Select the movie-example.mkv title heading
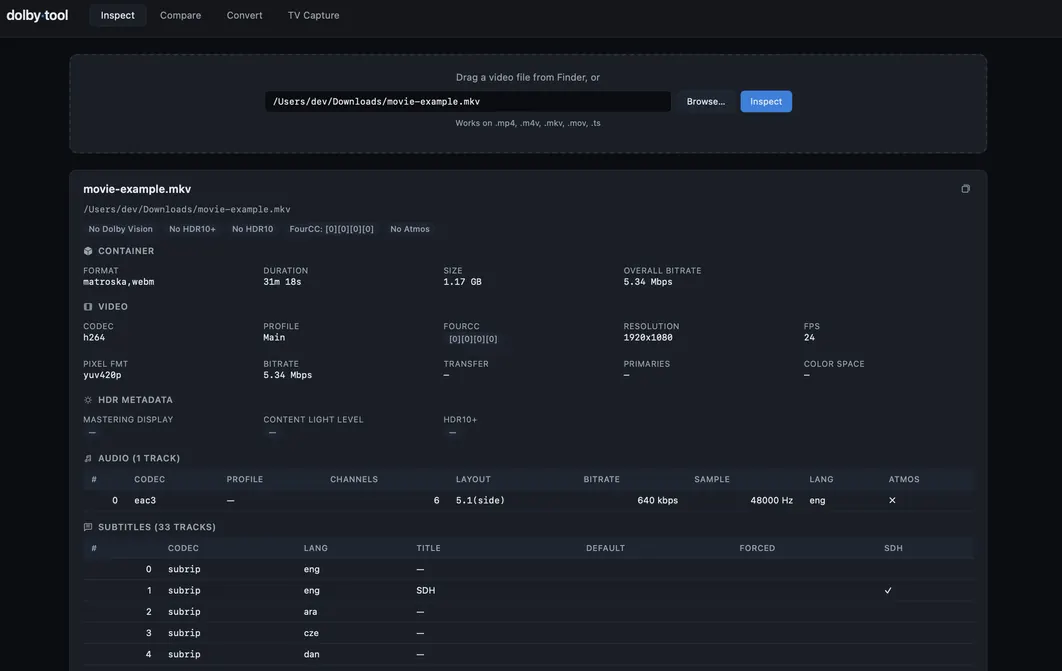This screenshot has height=671, width=1062. coord(137,189)
